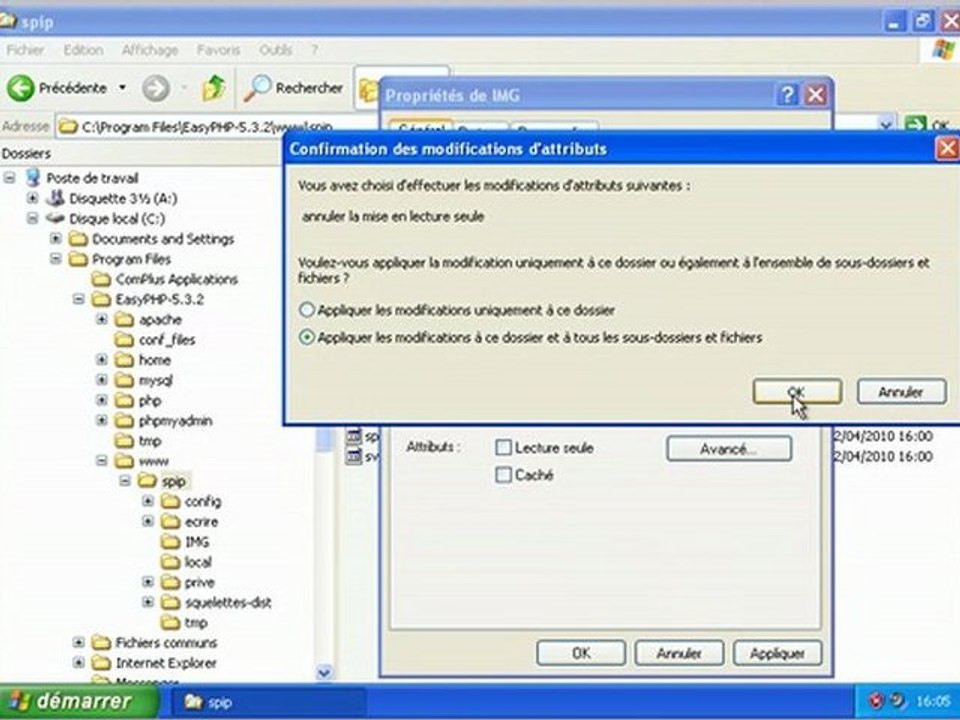Open the ? help menu

[315, 50]
